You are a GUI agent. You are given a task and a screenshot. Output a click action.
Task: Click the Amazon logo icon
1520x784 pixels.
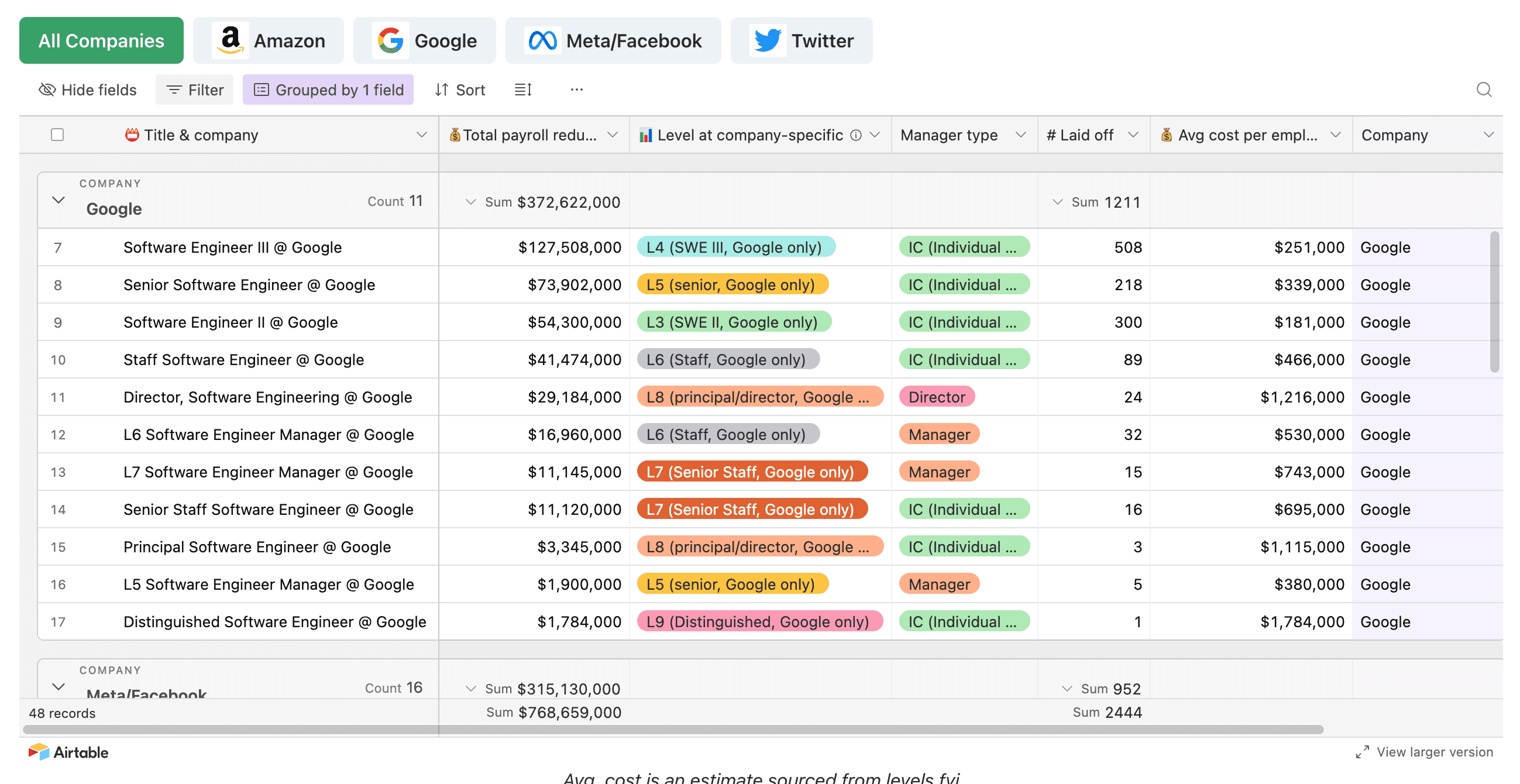(230, 41)
